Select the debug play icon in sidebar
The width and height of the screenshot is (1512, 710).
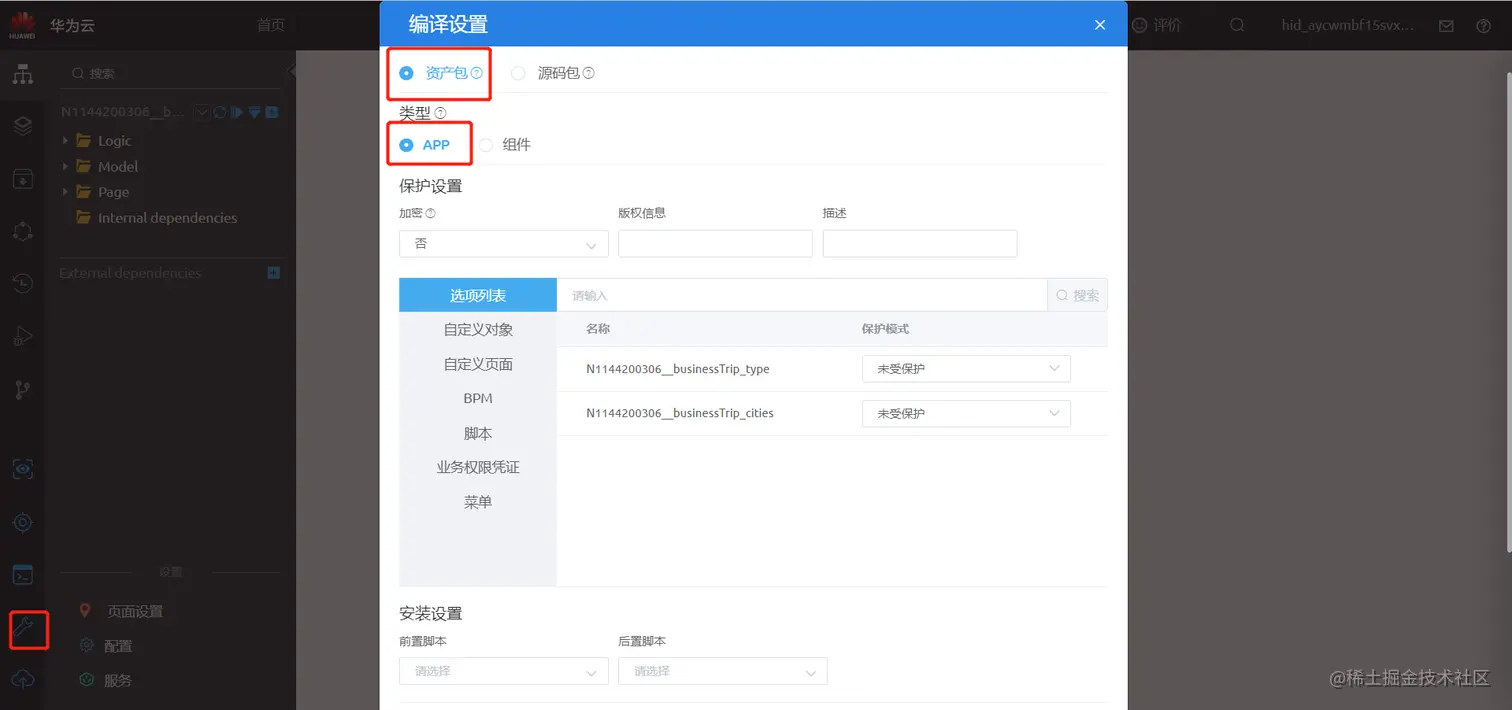coord(22,335)
